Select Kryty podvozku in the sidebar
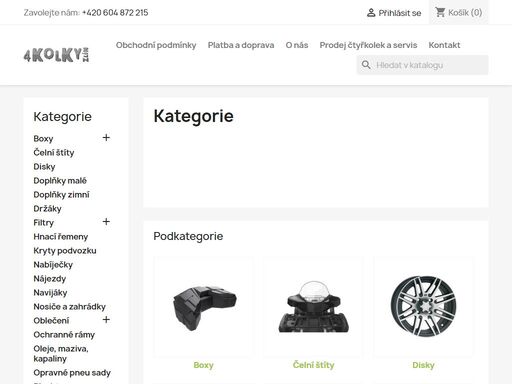The height and width of the screenshot is (384, 512). [x=65, y=251]
